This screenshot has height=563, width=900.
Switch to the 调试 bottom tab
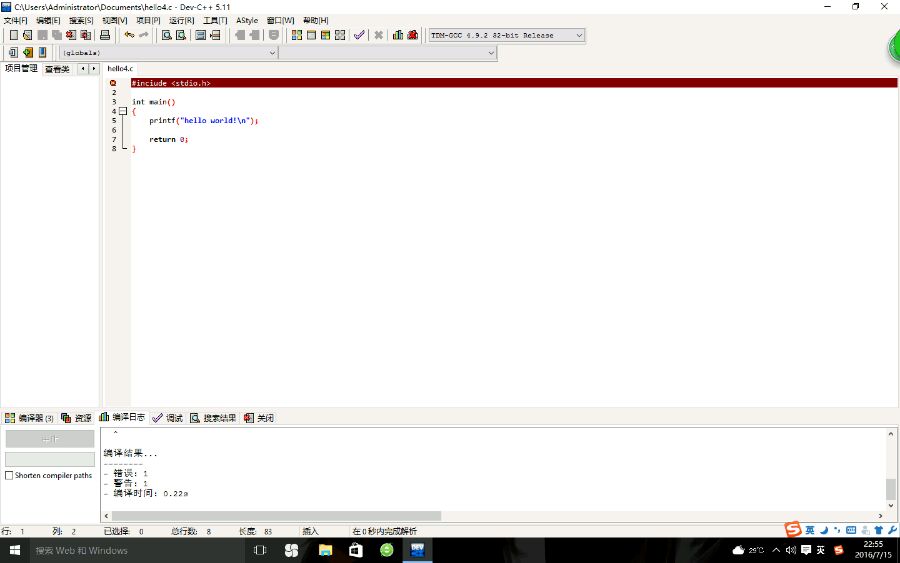(x=168, y=418)
